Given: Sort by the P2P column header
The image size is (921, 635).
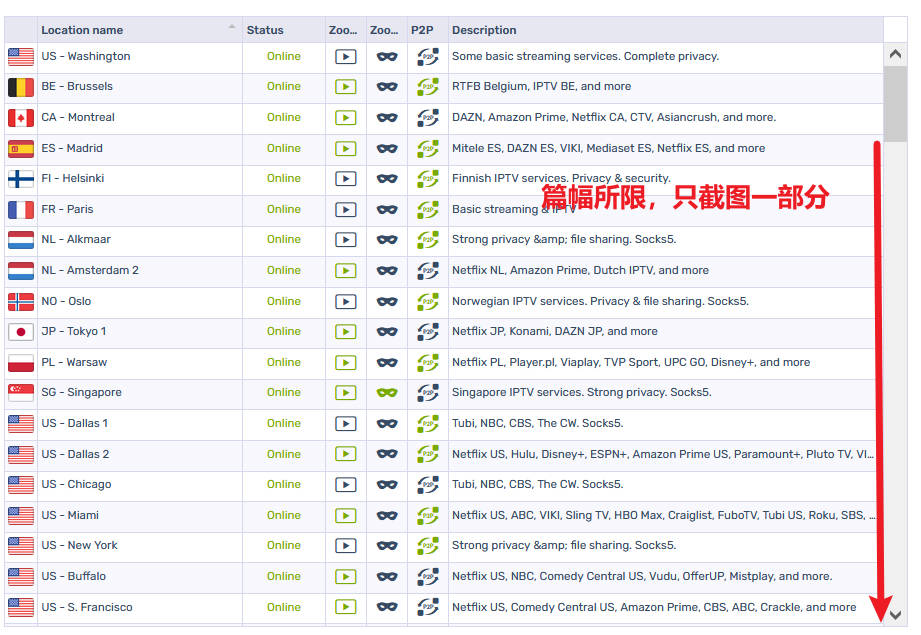Looking at the screenshot, I should click(422, 30).
